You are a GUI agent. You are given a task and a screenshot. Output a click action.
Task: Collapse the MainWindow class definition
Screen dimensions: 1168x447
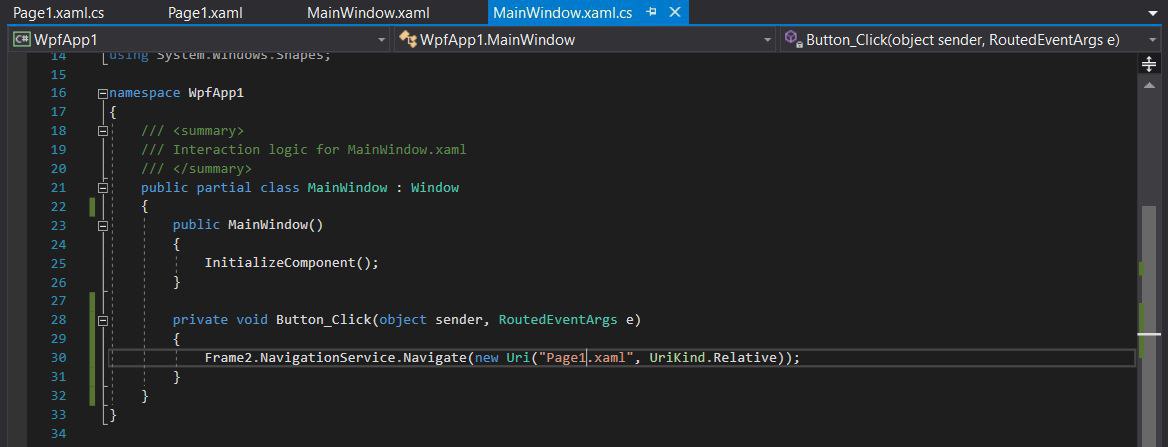click(103, 188)
